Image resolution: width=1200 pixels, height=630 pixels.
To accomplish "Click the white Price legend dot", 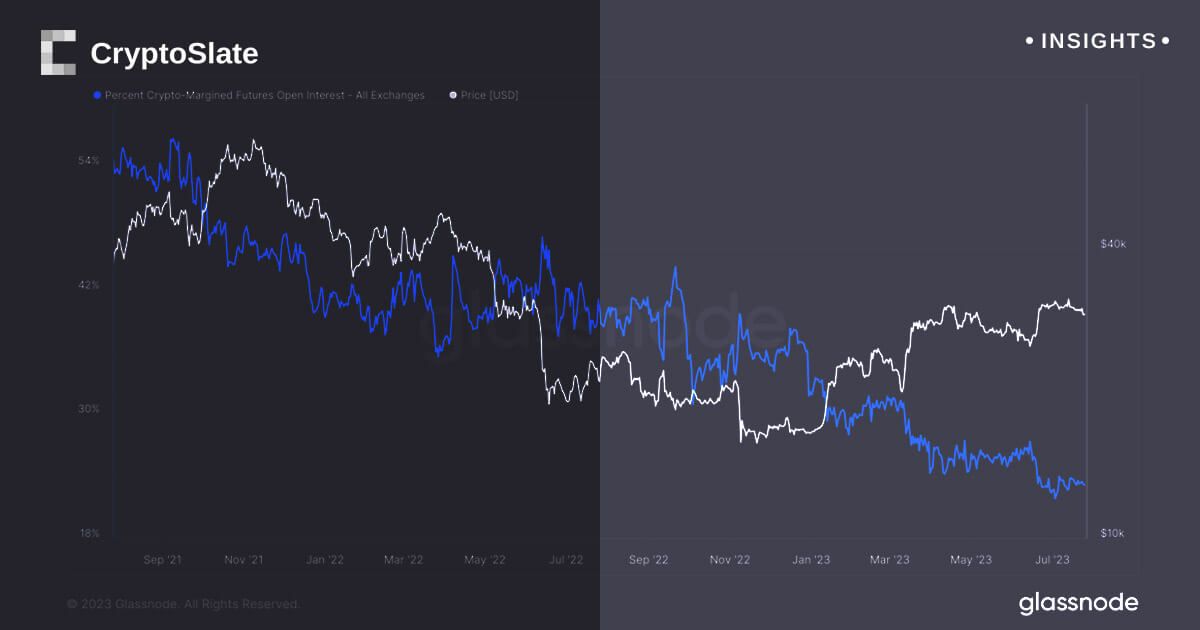I will [x=453, y=95].
